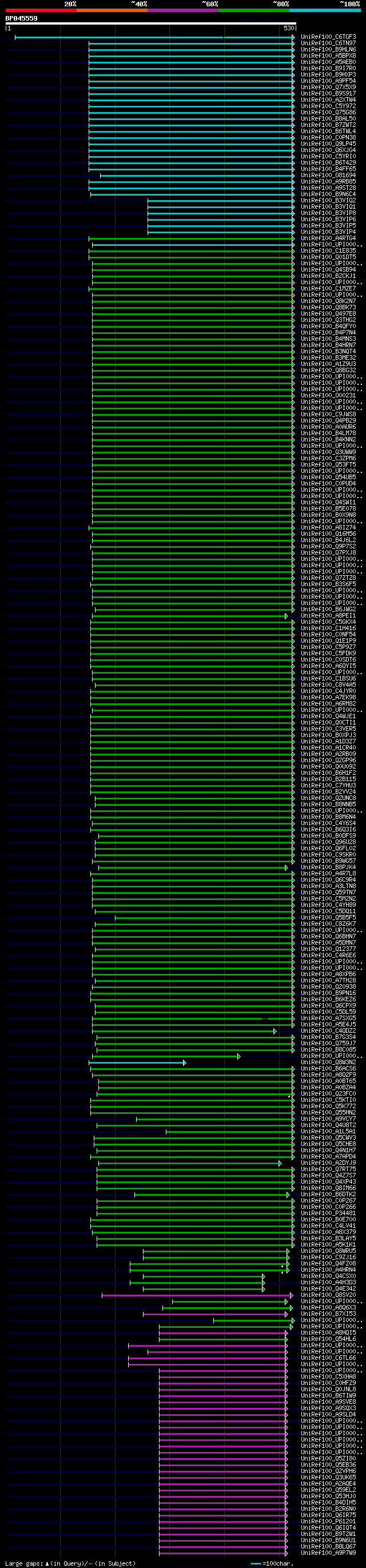Click hit UniRef100_C1E835

click(x=328, y=251)
